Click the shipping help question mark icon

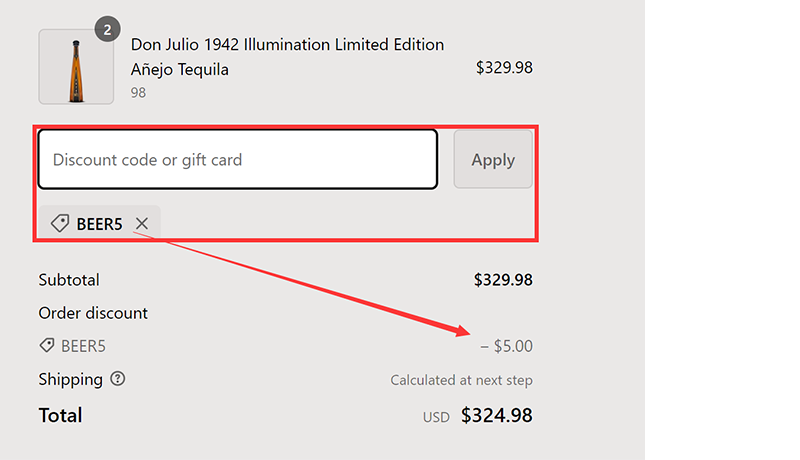click(x=118, y=379)
